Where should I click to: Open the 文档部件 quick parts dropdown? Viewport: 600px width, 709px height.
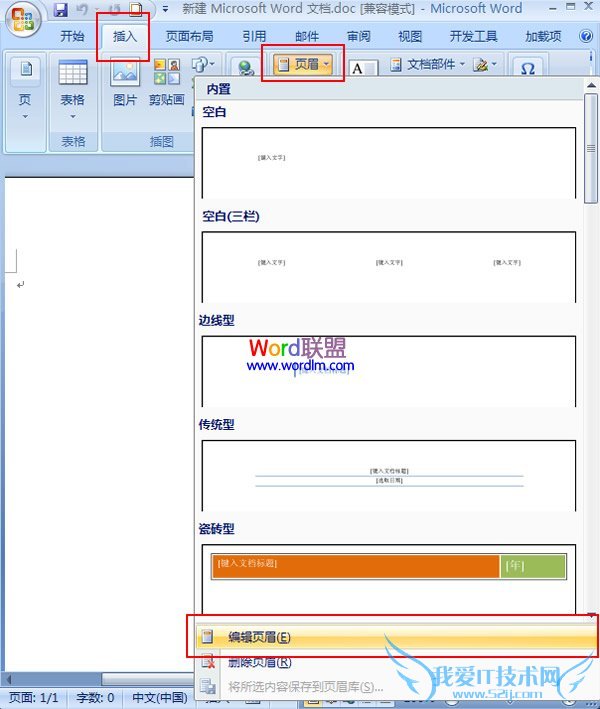point(427,64)
